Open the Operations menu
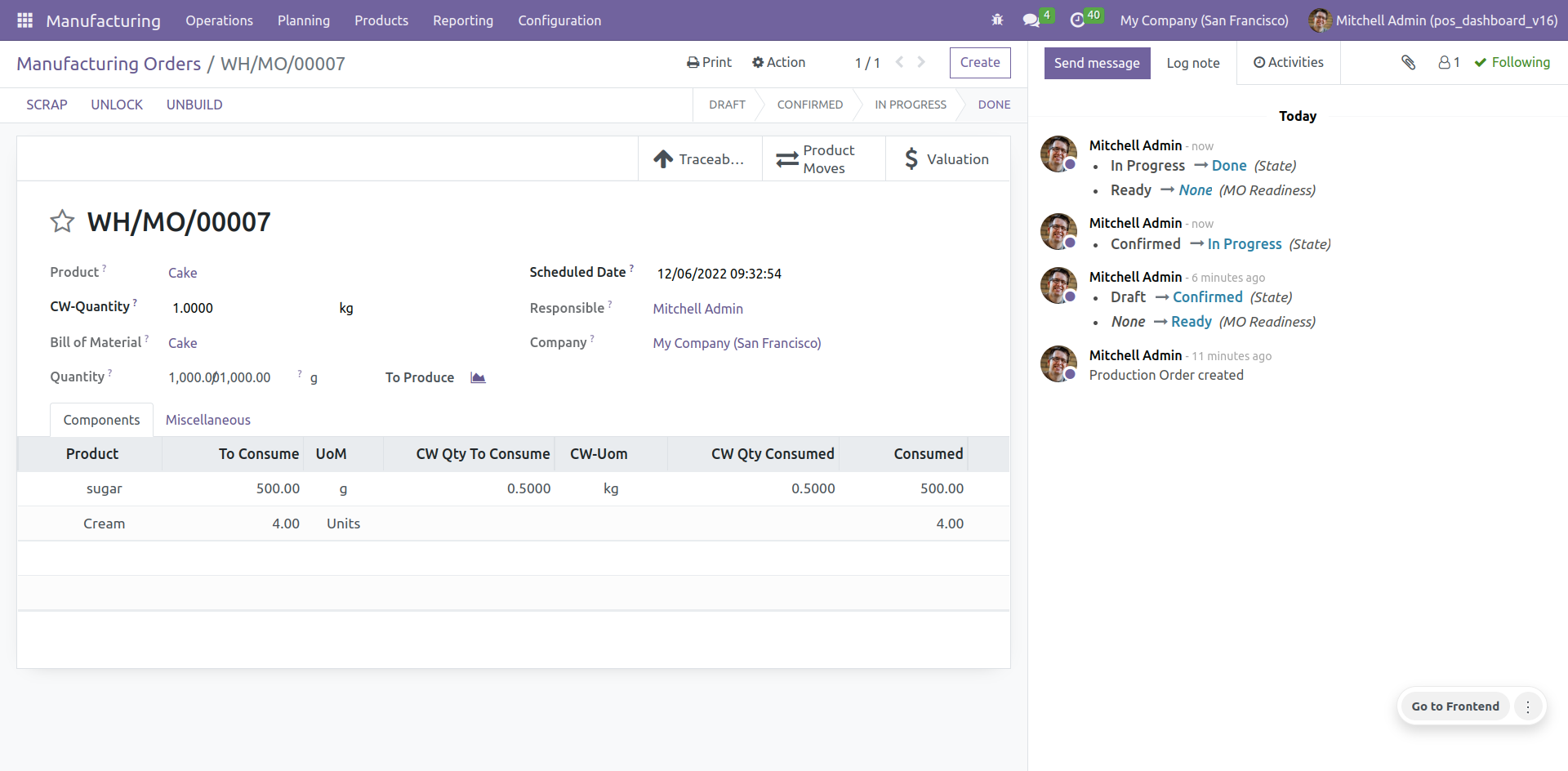Viewport: 1568px width, 771px height. 219,20
